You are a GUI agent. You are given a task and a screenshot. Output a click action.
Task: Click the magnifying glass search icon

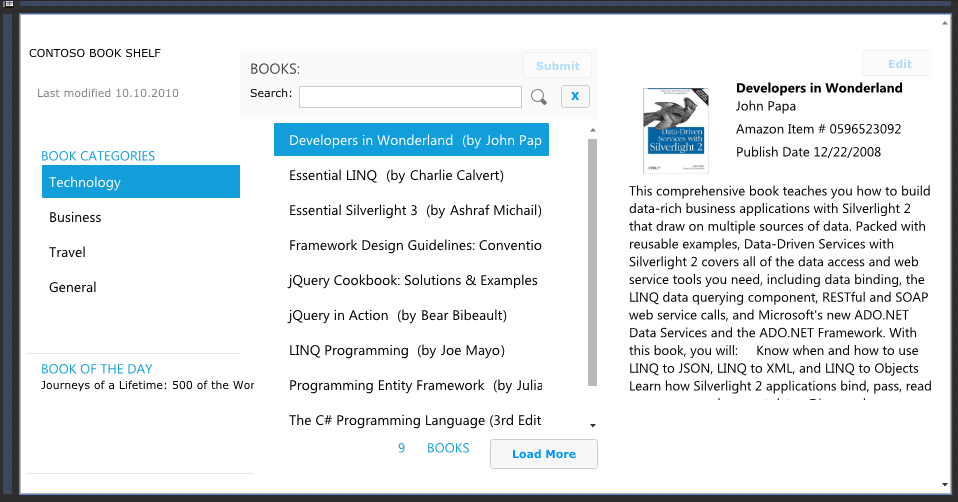pyautogui.click(x=539, y=96)
